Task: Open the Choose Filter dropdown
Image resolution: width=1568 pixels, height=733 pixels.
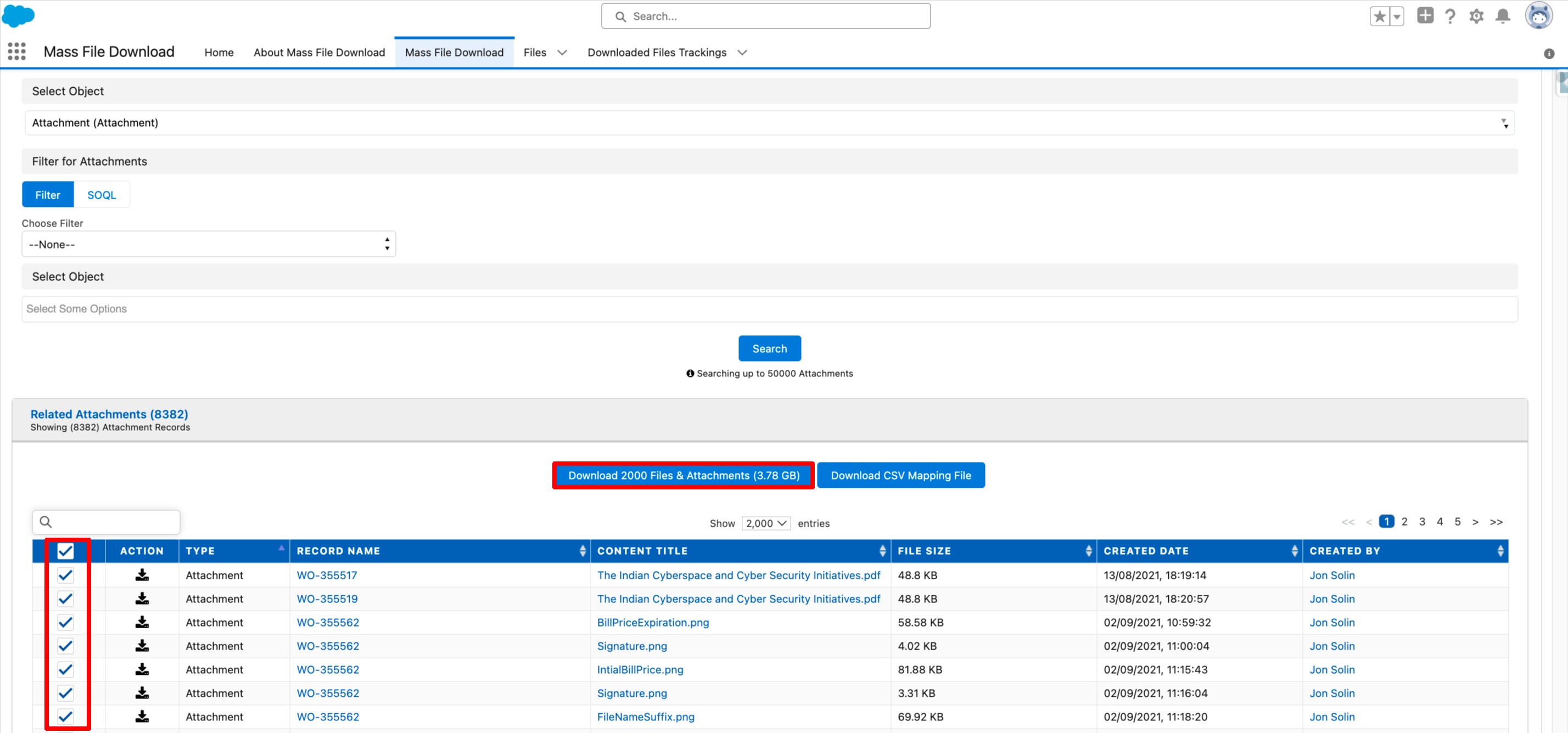Action: 208,245
